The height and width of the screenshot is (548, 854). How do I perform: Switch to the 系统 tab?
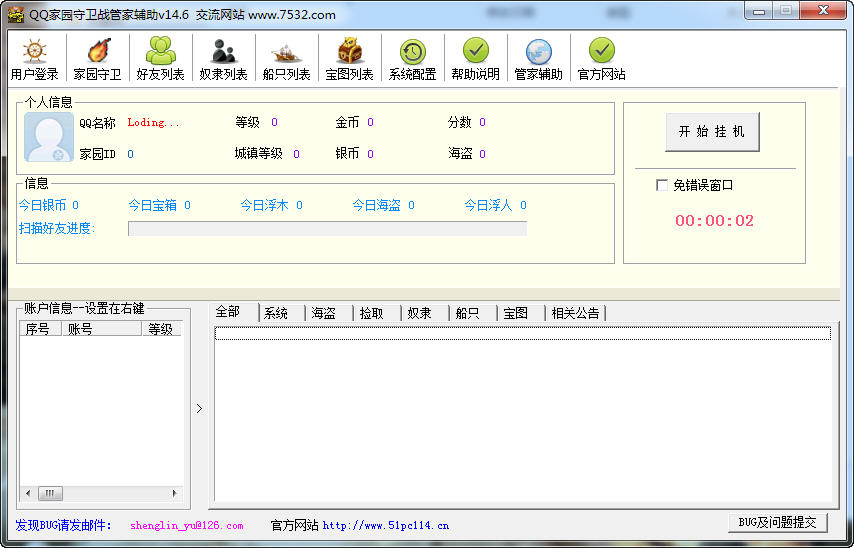click(276, 313)
